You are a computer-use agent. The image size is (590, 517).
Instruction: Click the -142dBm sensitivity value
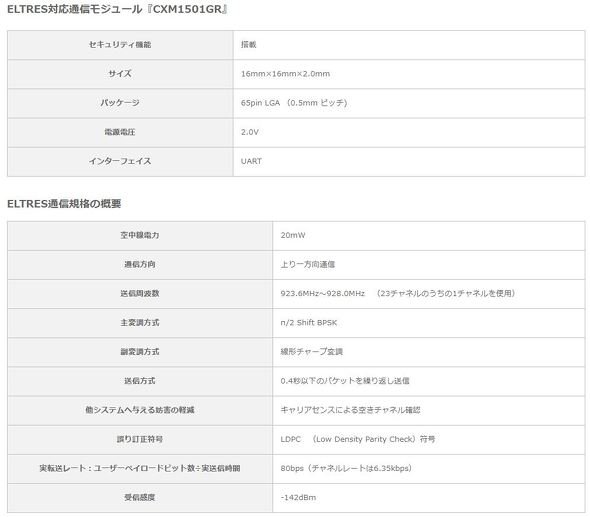(298, 497)
